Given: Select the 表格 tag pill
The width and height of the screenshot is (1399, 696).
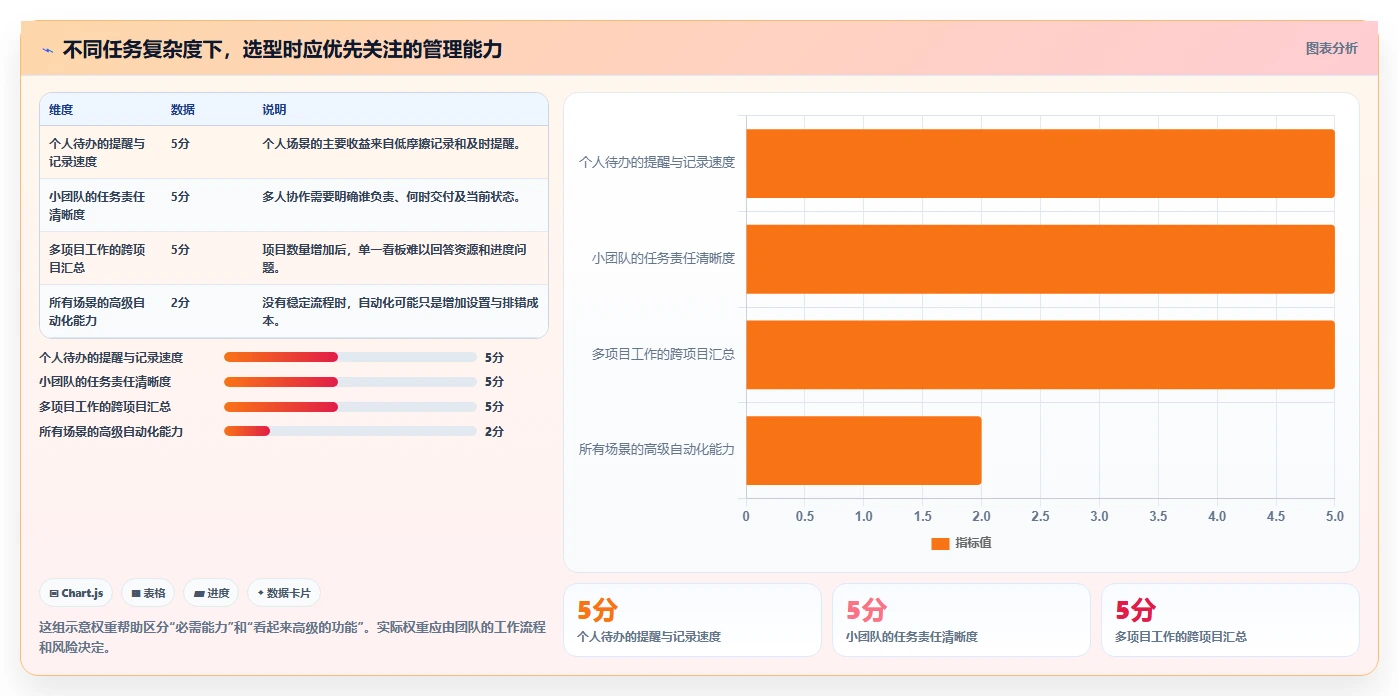Looking at the screenshot, I should coord(148,593).
